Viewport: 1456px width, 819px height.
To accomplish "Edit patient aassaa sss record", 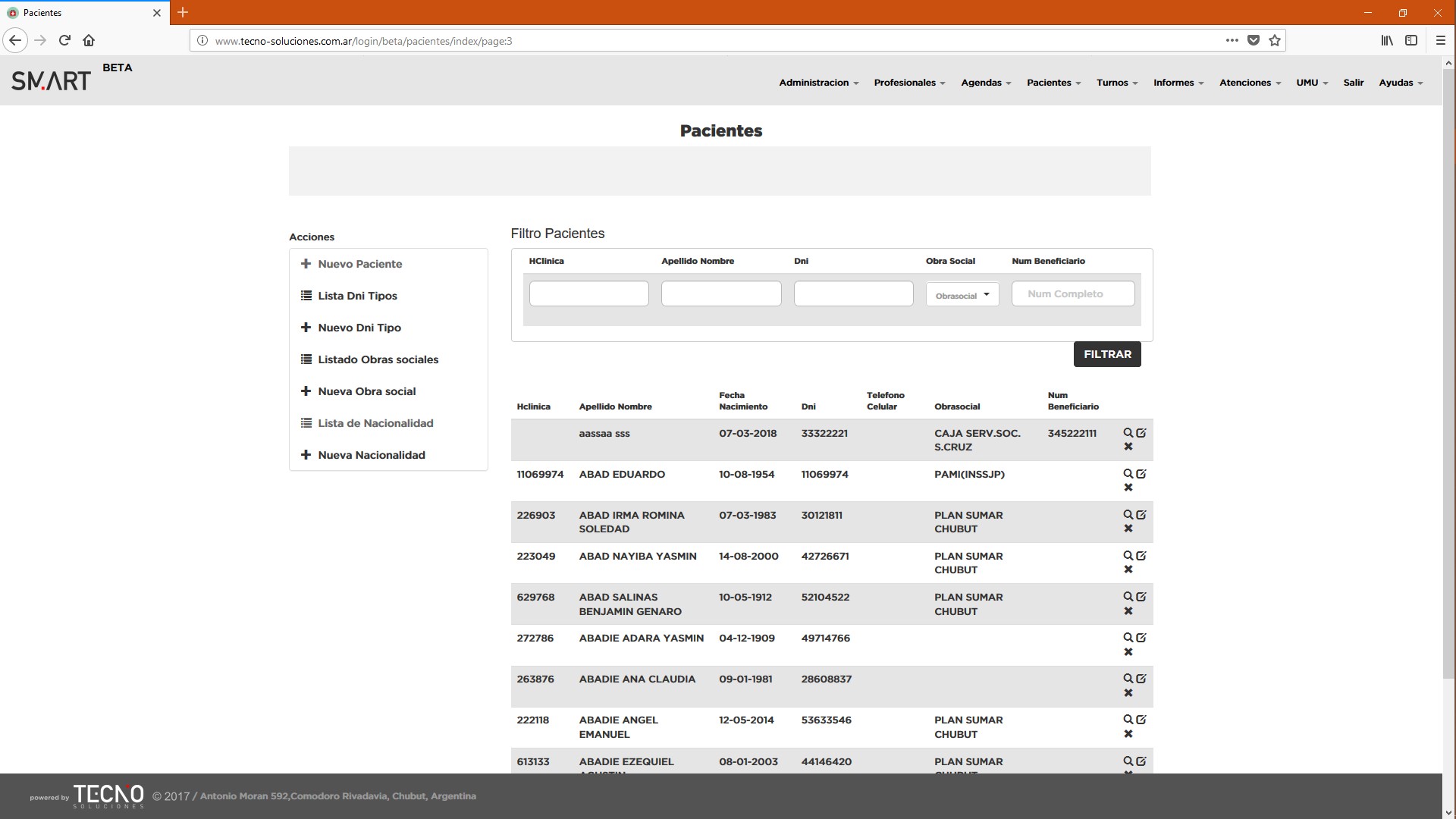I will click(x=1141, y=433).
